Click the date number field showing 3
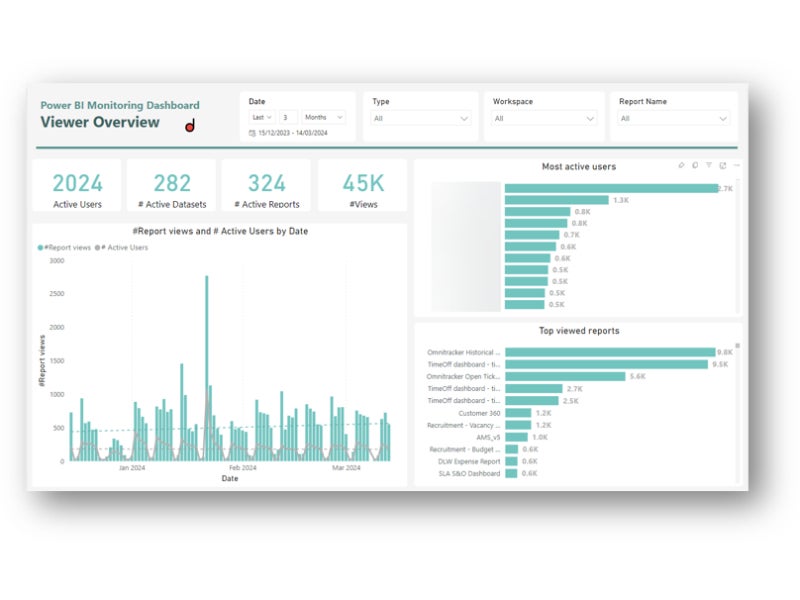The image size is (800, 600). 288,117
